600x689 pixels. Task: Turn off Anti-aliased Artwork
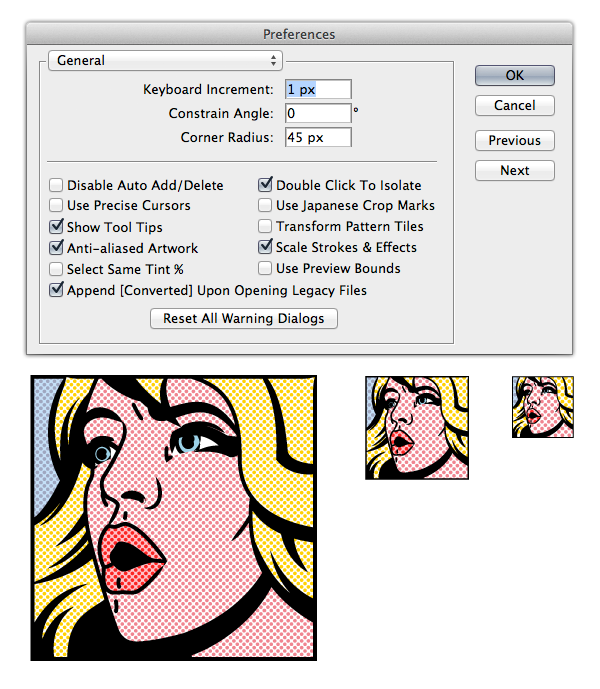(57, 248)
